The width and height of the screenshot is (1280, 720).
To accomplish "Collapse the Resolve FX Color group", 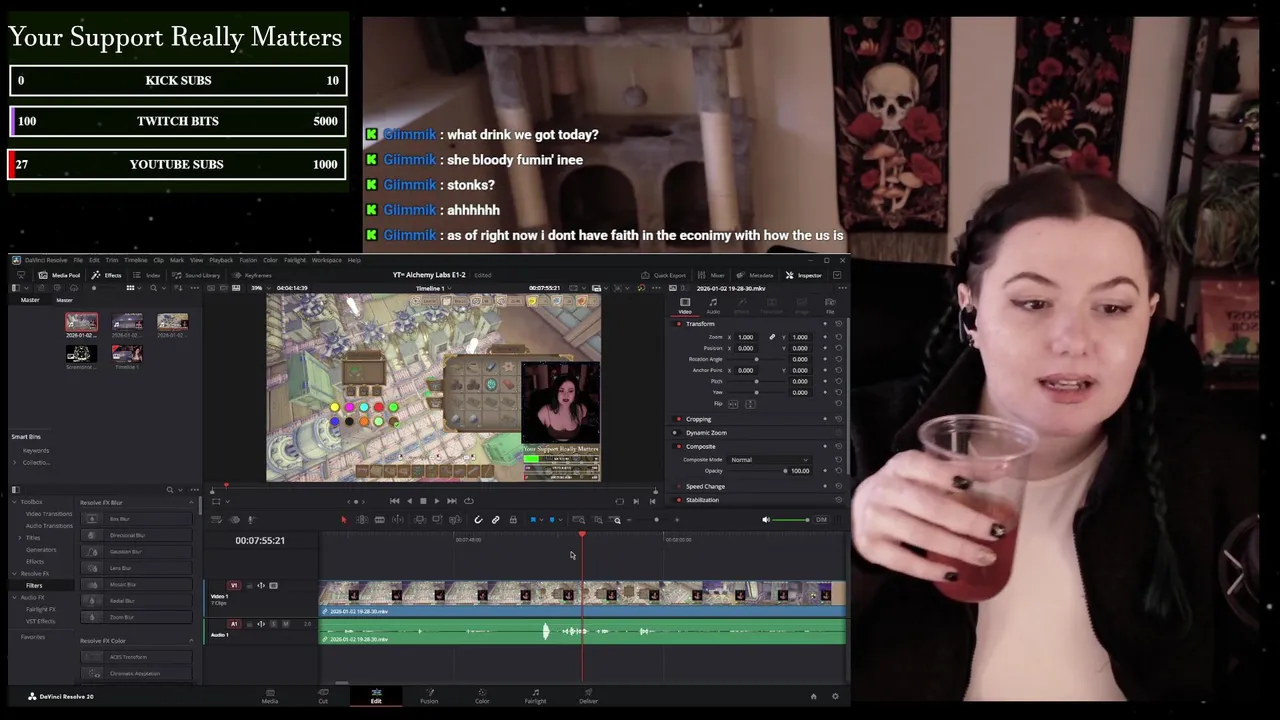I will [191, 641].
